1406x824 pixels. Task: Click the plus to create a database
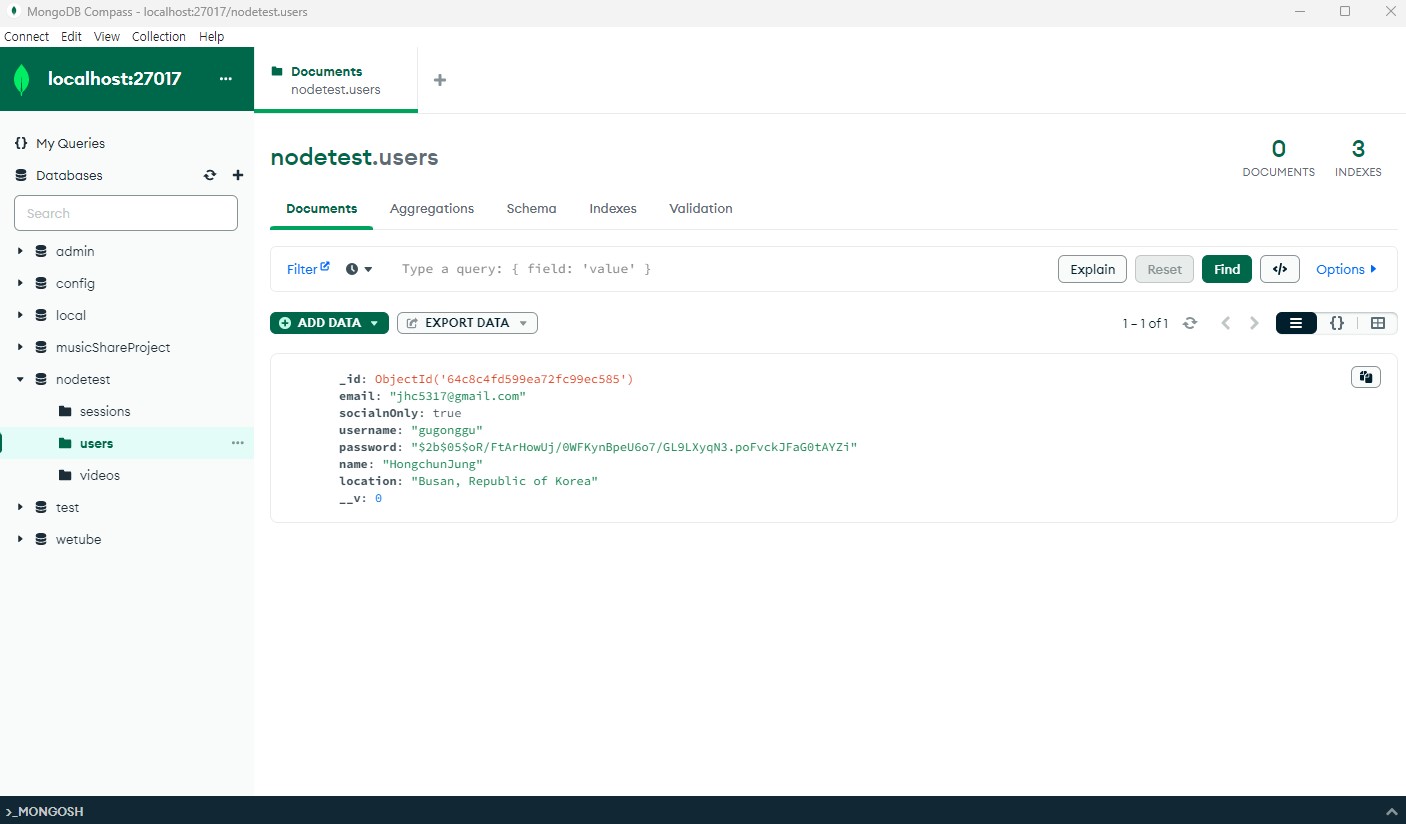point(238,175)
